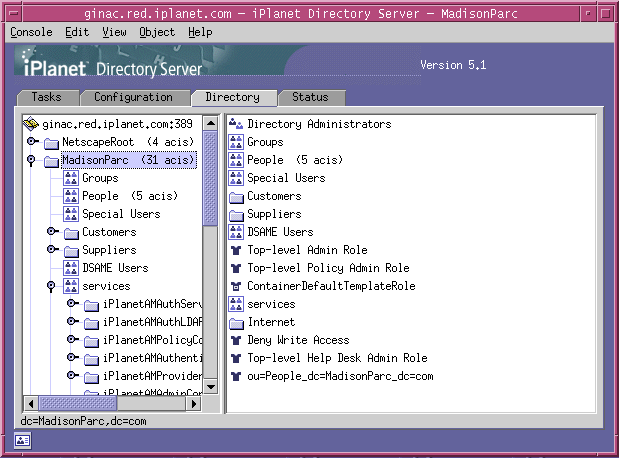Screen dimensions: 619x458
Task: Click tree horizontal scrollbar left arrow
Action: [31, 404]
